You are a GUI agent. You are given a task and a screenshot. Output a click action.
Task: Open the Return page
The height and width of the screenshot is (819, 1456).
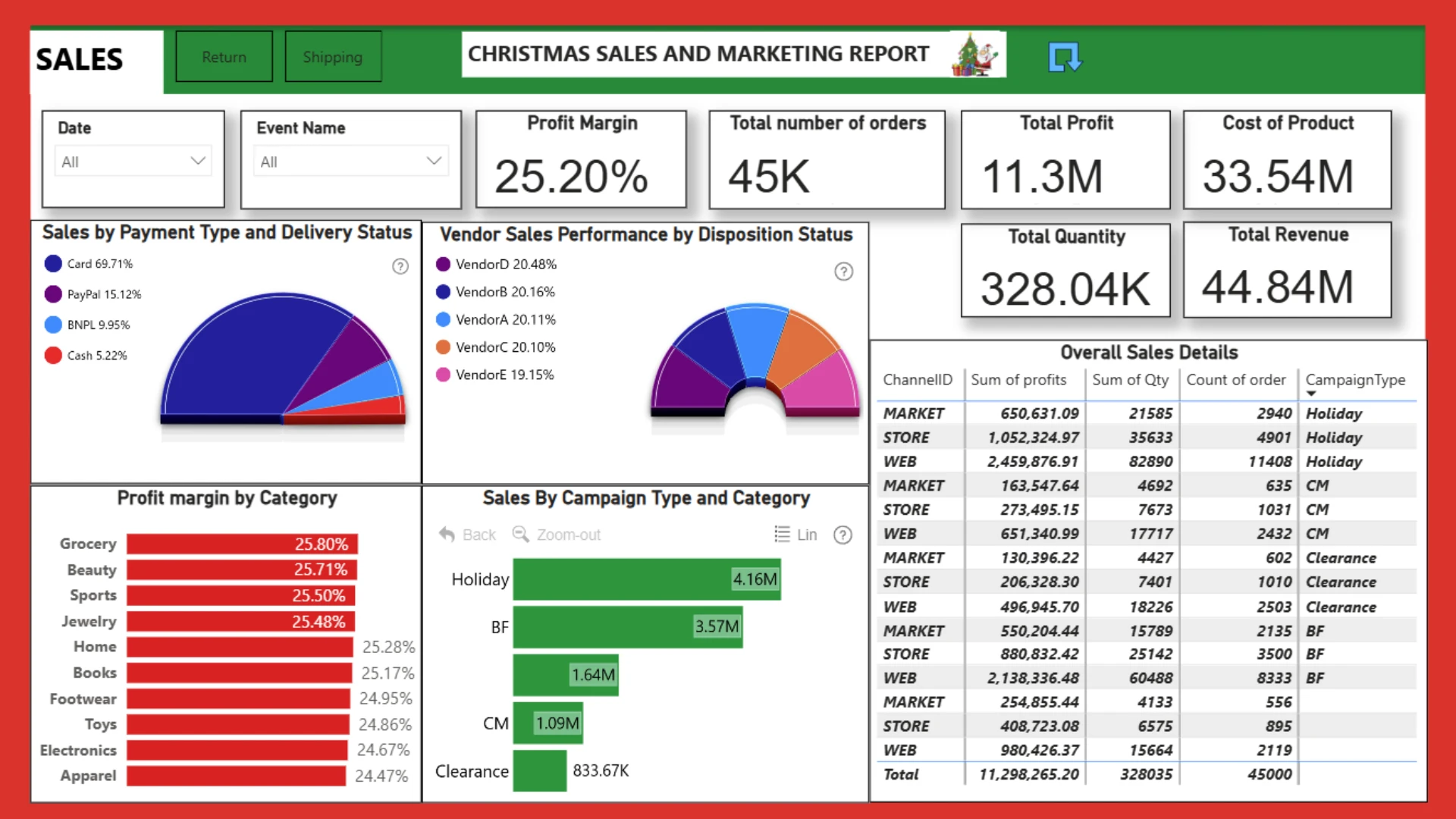(224, 57)
